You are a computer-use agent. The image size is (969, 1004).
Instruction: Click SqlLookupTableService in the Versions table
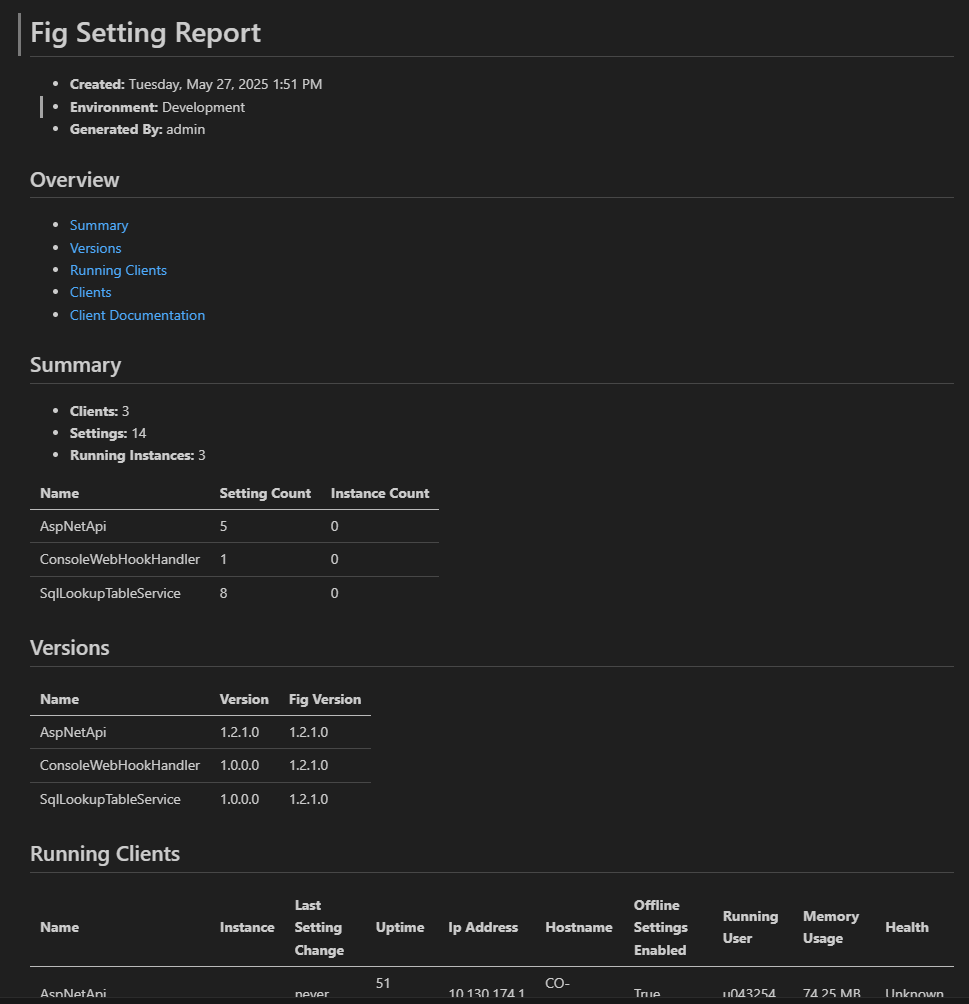click(110, 799)
